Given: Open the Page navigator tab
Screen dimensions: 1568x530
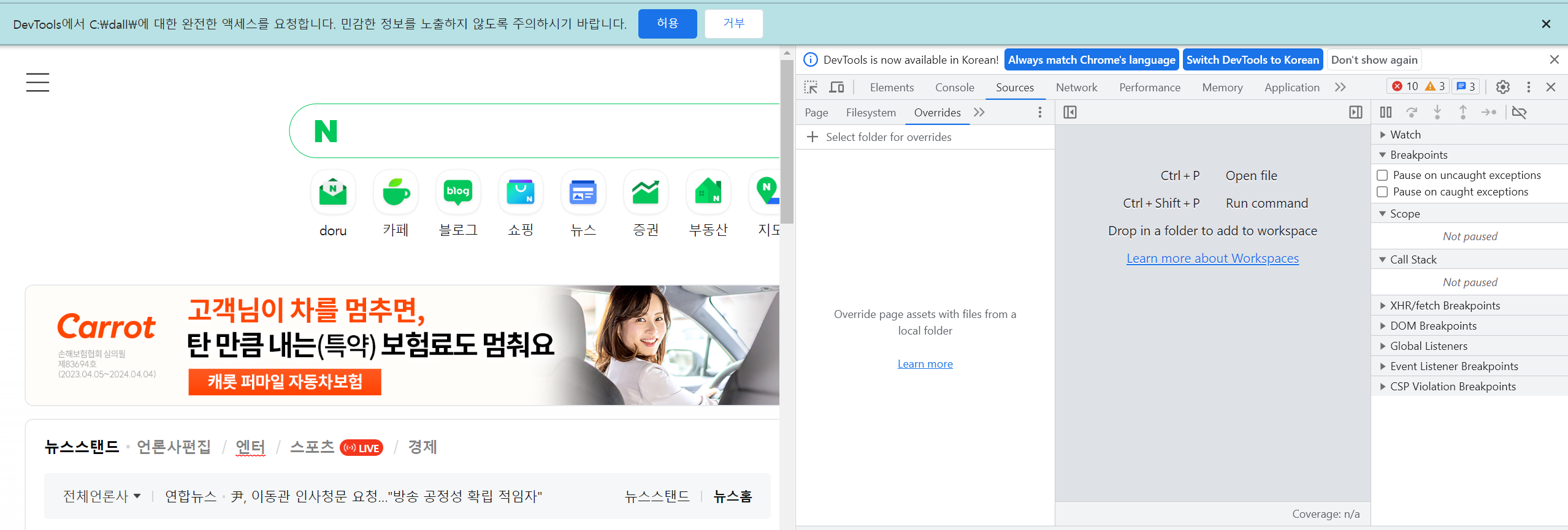Looking at the screenshot, I should 816,112.
